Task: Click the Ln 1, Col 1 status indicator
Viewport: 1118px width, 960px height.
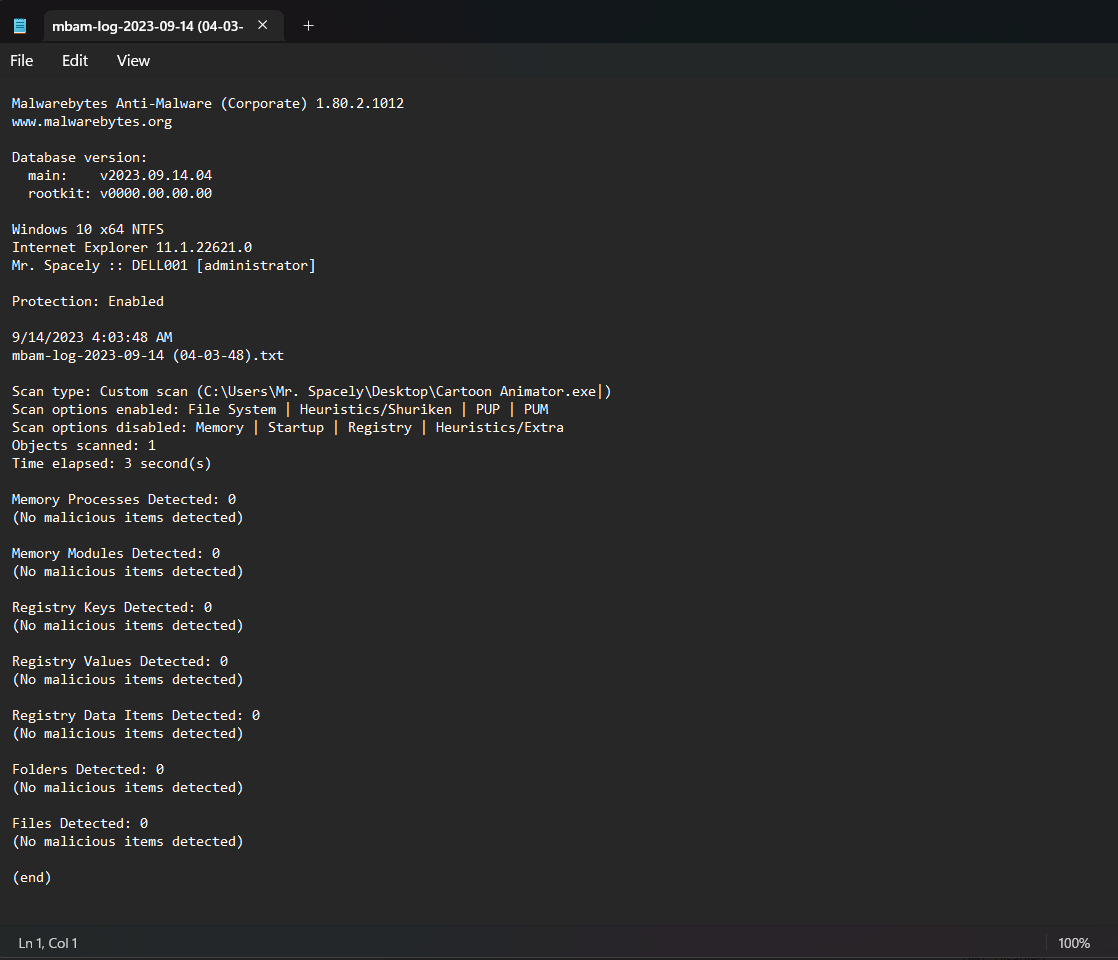Action: tap(48, 943)
